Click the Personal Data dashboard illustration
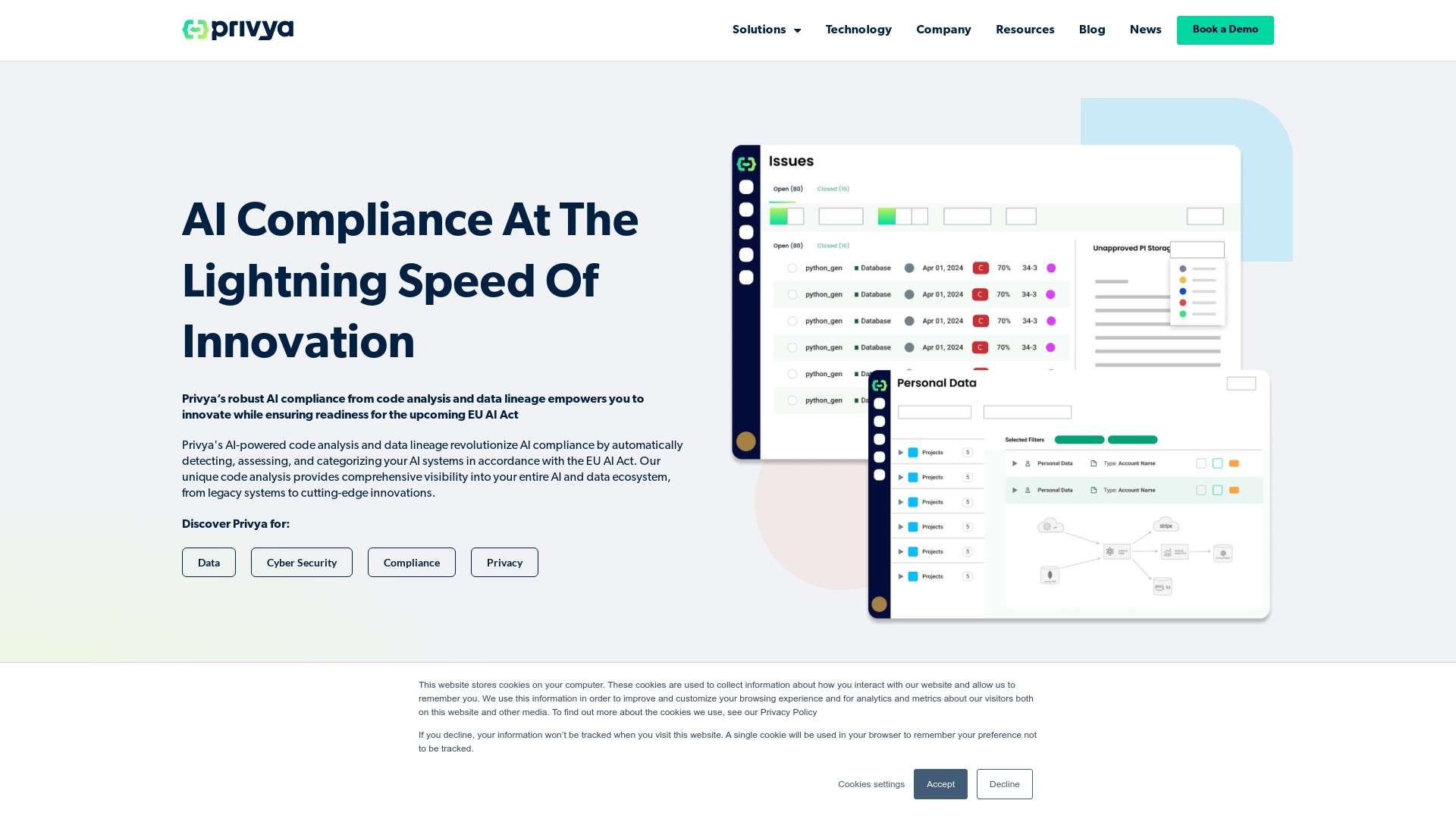 click(1068, 494)
